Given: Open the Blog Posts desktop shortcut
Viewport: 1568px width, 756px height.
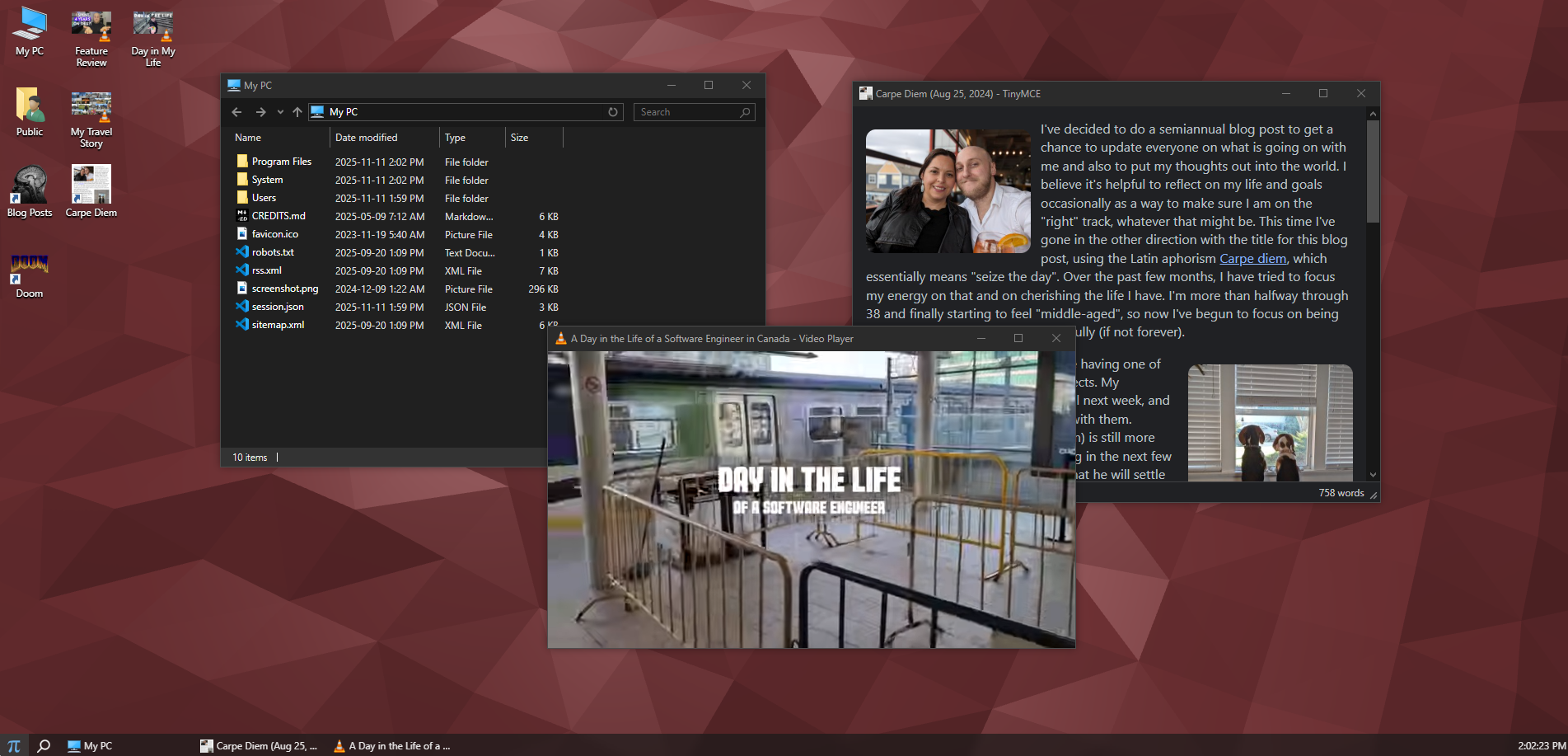Looking at the screenshot, I should [30, 190].
